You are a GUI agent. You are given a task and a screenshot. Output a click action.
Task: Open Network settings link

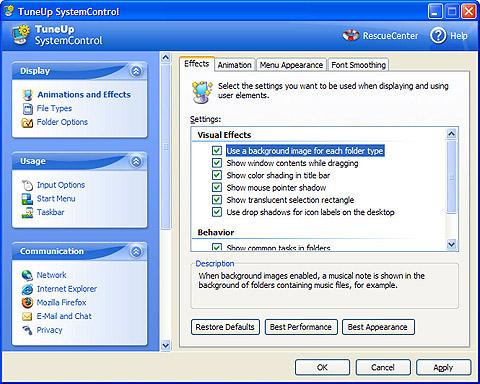point(52,275)
